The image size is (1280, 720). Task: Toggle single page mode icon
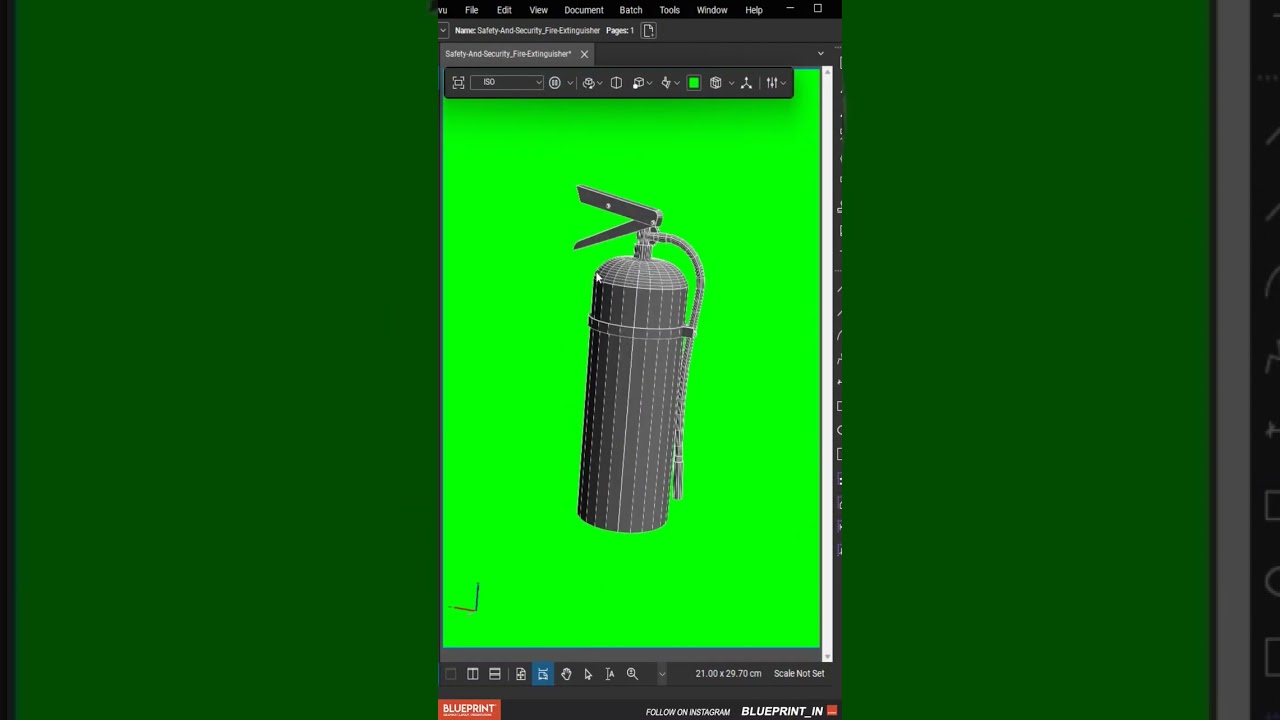(x=521, y=674)
